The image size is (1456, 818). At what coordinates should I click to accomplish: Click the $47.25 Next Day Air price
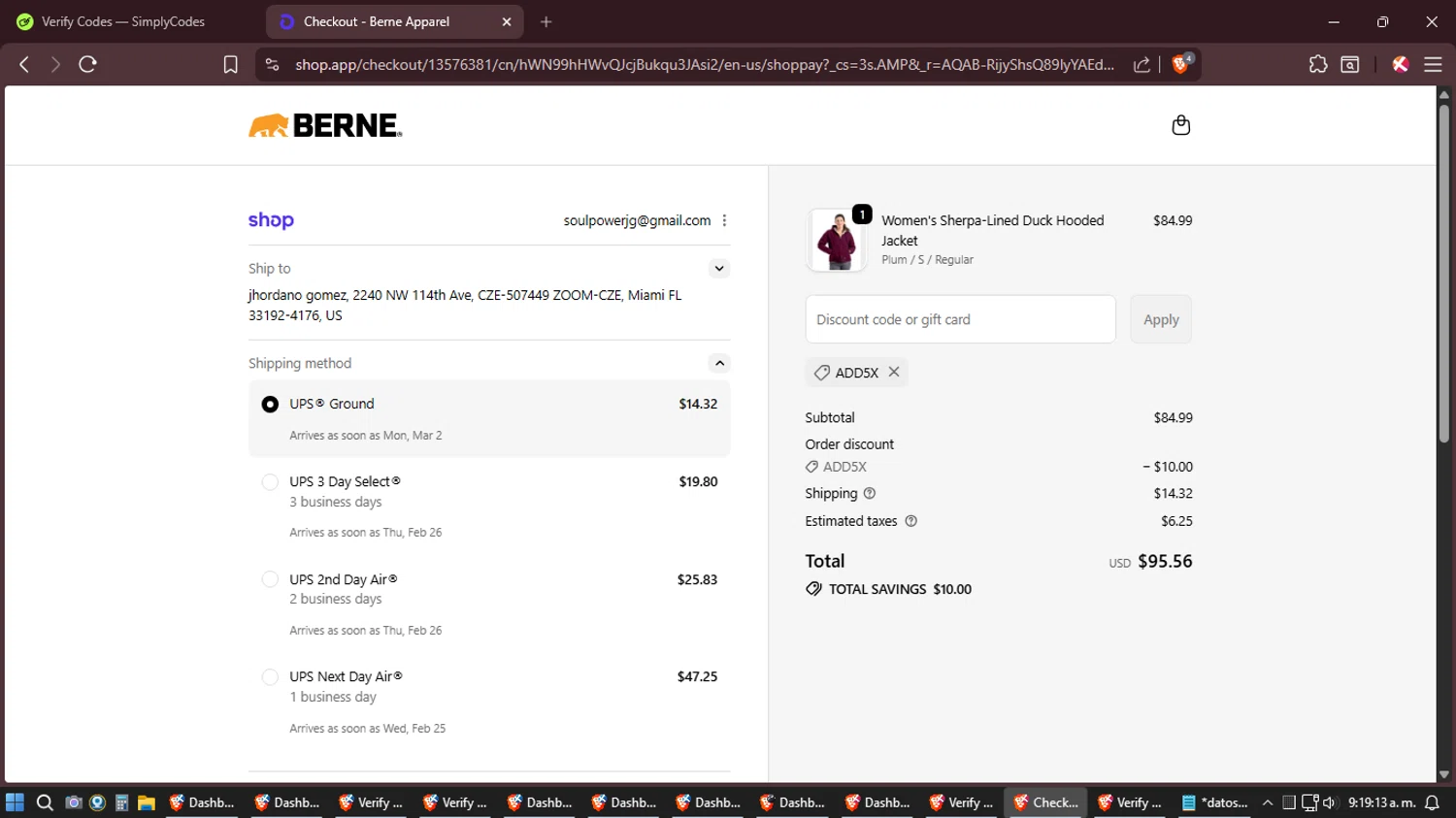tap(697, 676)
